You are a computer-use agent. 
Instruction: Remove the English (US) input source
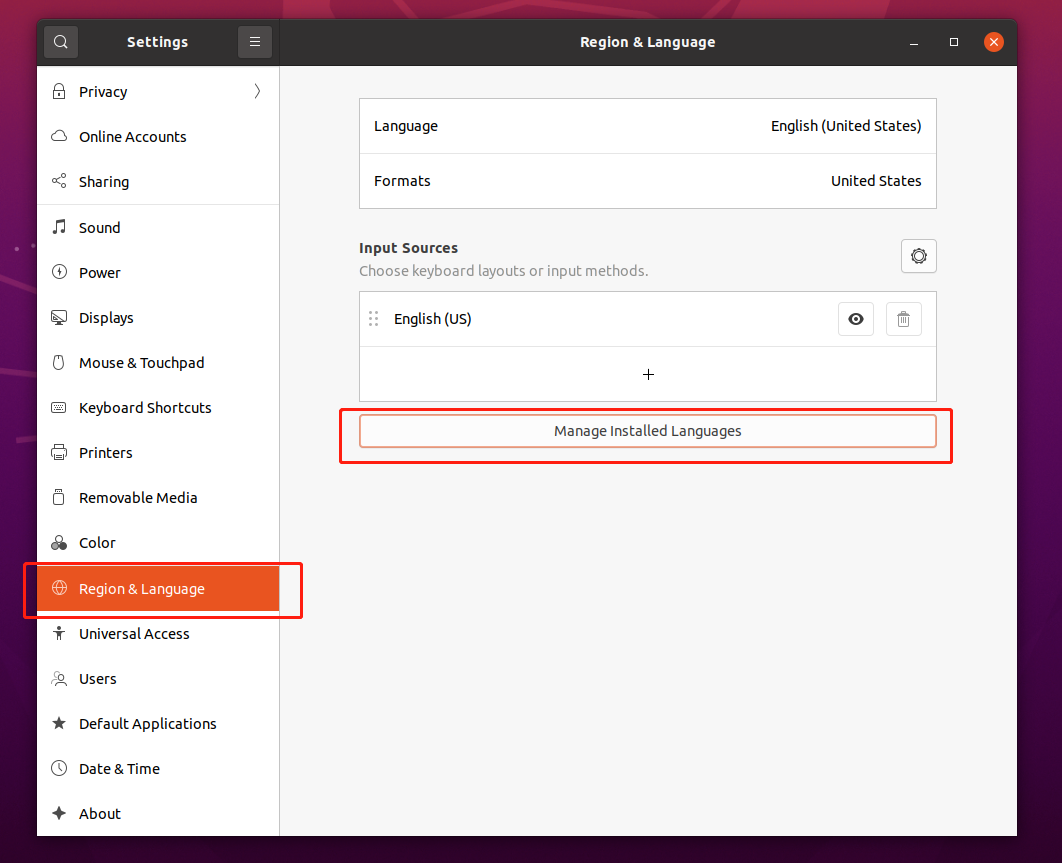(x=903, y=318)
